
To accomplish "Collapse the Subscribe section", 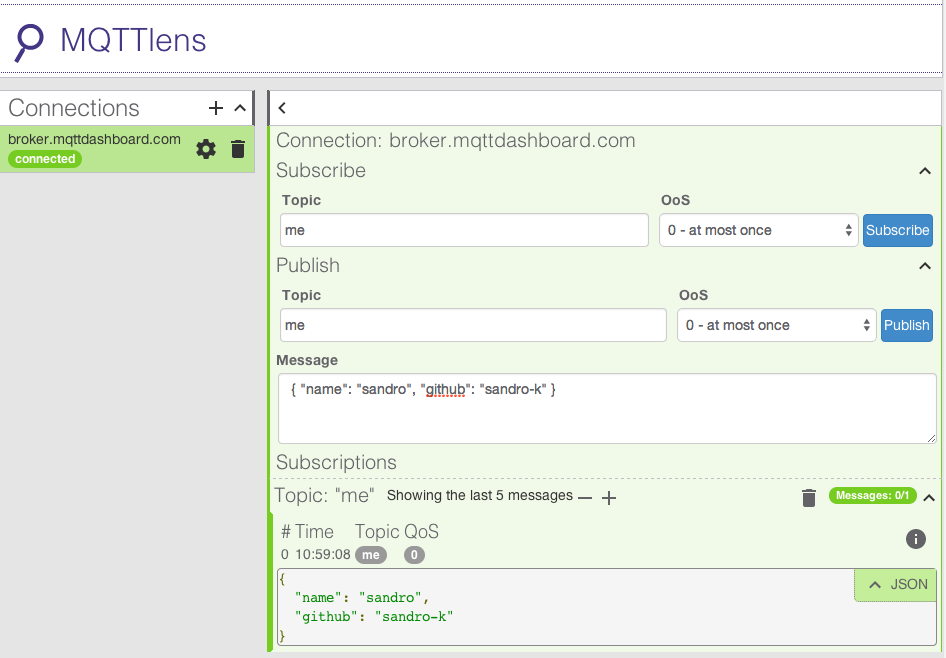I will click(925, 171).
